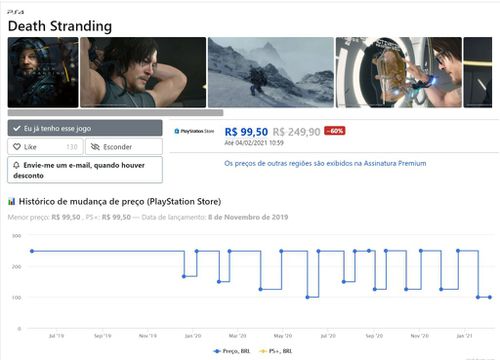Click the 'Histórico de mudança de preço' heading

pos(120,201)
